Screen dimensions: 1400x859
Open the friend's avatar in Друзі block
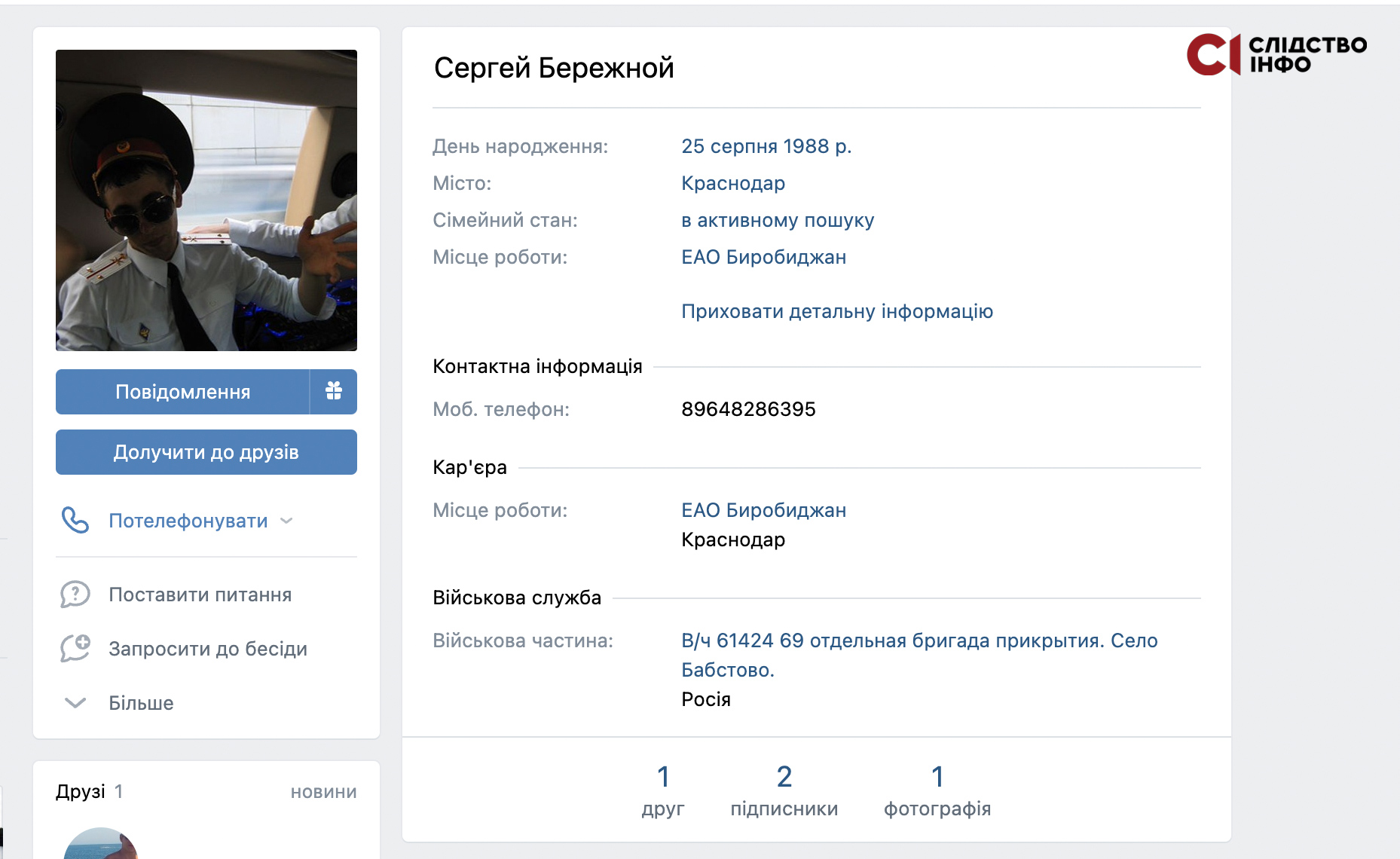[x=101, y=844]
